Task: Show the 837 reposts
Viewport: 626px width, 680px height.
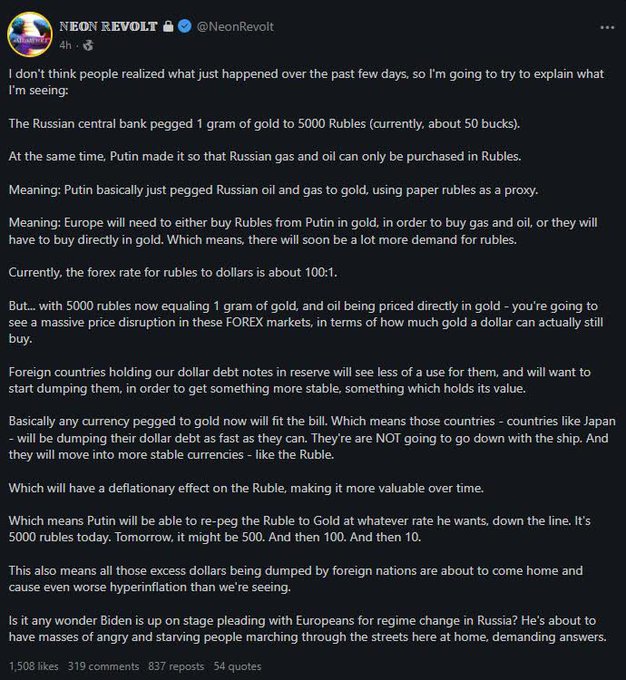Action: [176, 666]
